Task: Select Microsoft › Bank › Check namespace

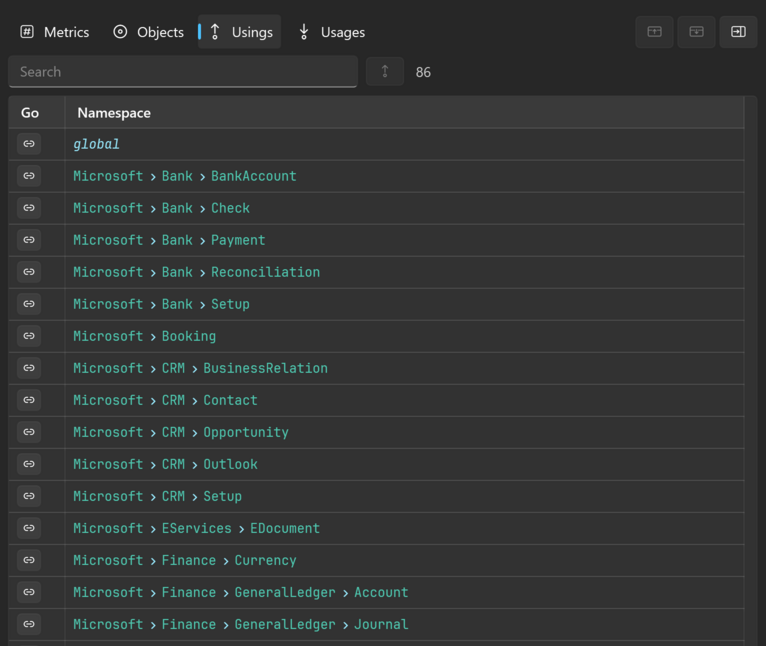Action: click(x=161, y=208)
